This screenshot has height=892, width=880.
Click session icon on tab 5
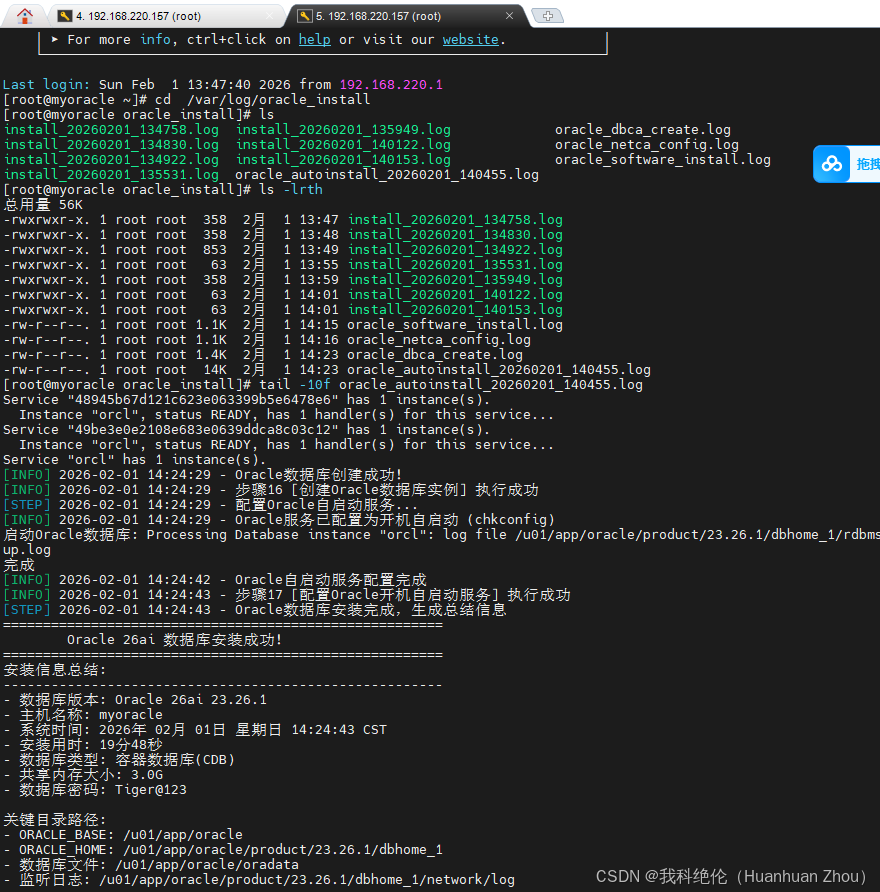(305, 16)
